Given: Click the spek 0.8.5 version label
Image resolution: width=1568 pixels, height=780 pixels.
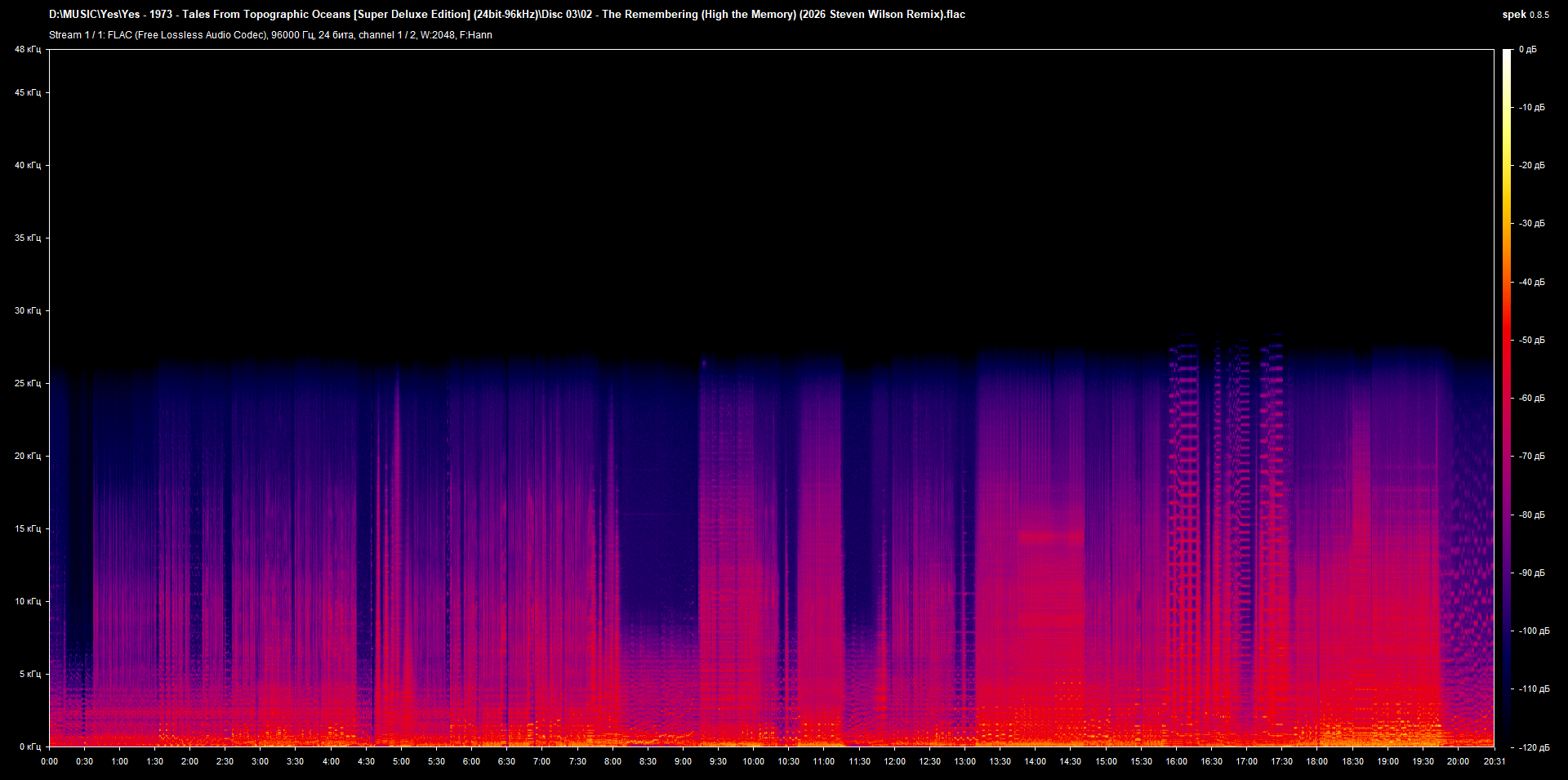Looking at the screenshot, I should (1526, 14).
